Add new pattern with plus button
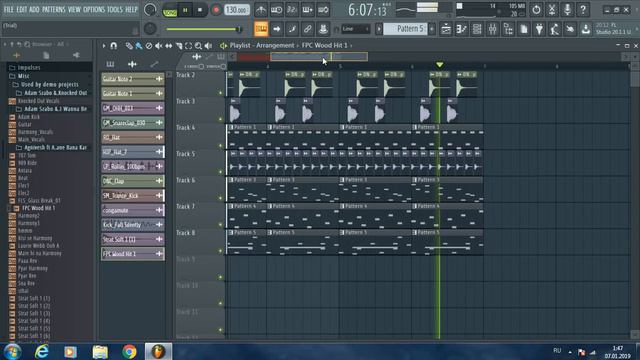This screenshot has width=640, height=360. [431, 29]
